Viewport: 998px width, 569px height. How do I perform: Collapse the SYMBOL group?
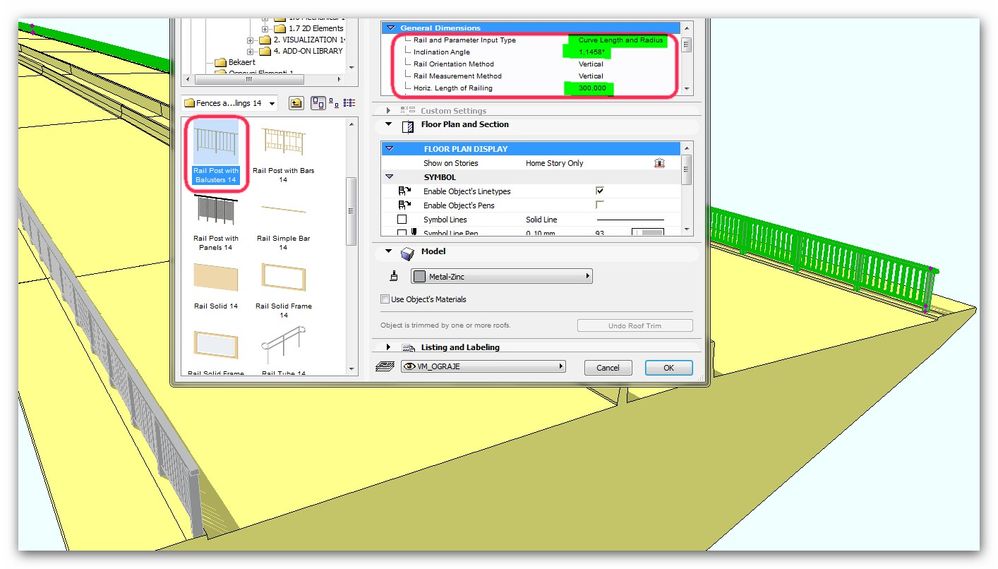click(390, 176)
